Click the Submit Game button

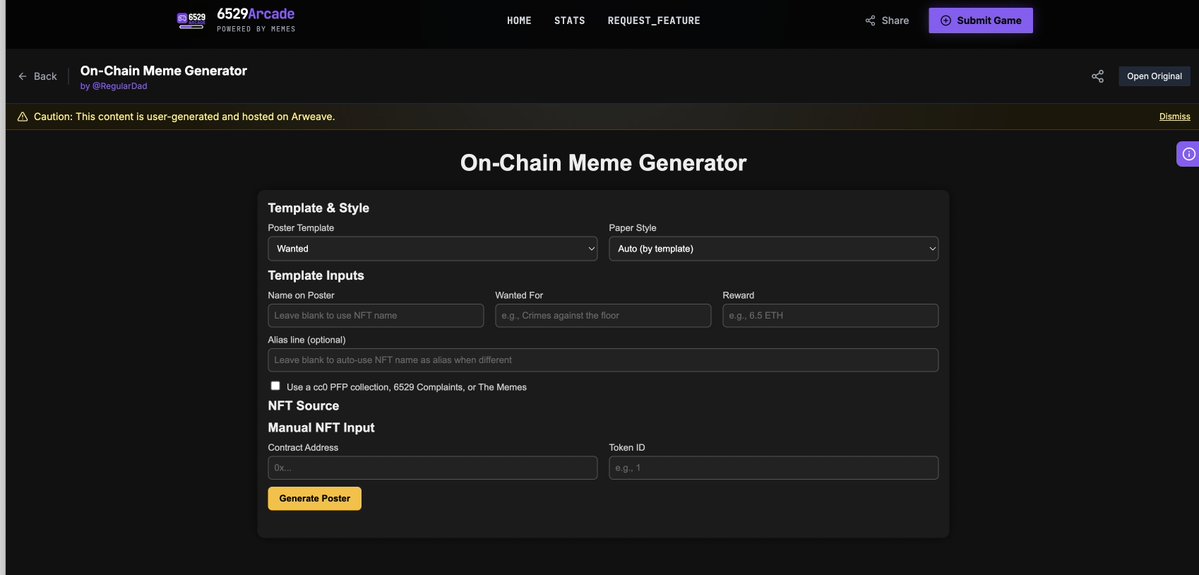coord(981,21)
